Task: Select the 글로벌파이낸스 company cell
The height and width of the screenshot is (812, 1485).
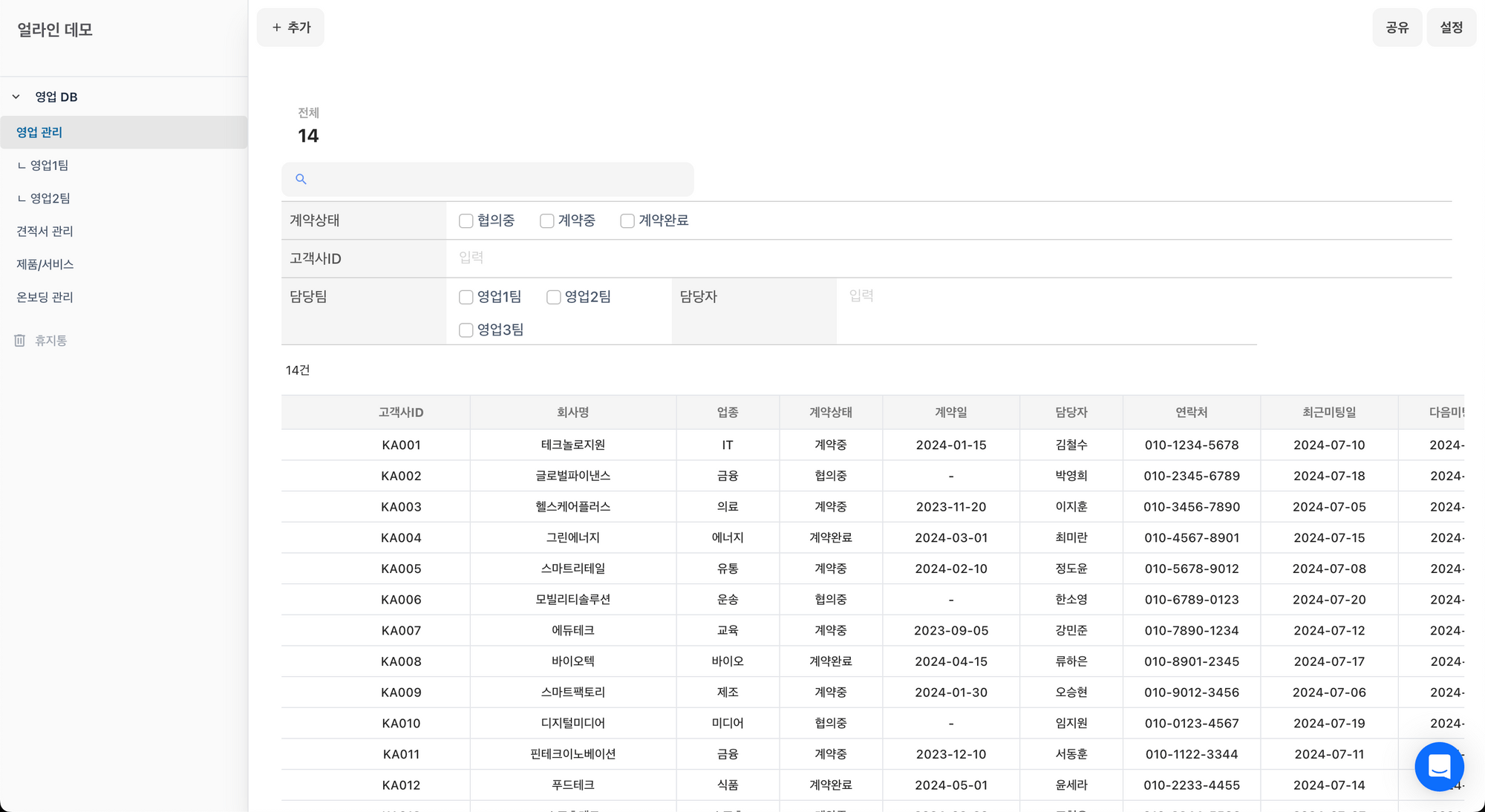Action: click(x=572, y=476)
